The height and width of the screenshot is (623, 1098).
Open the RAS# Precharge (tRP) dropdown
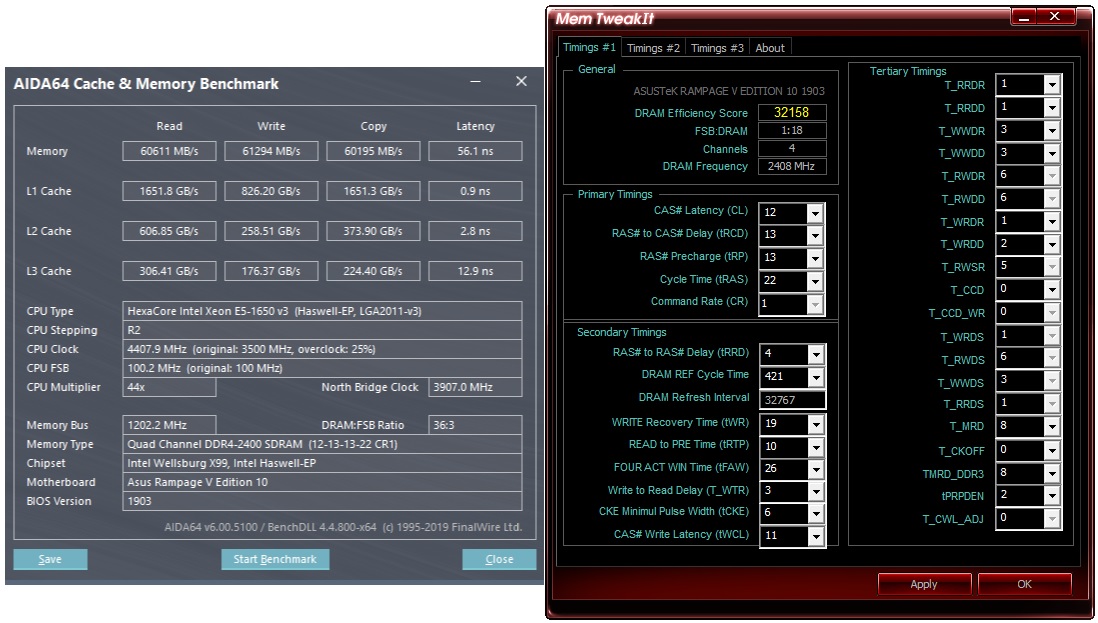(814, 258)
